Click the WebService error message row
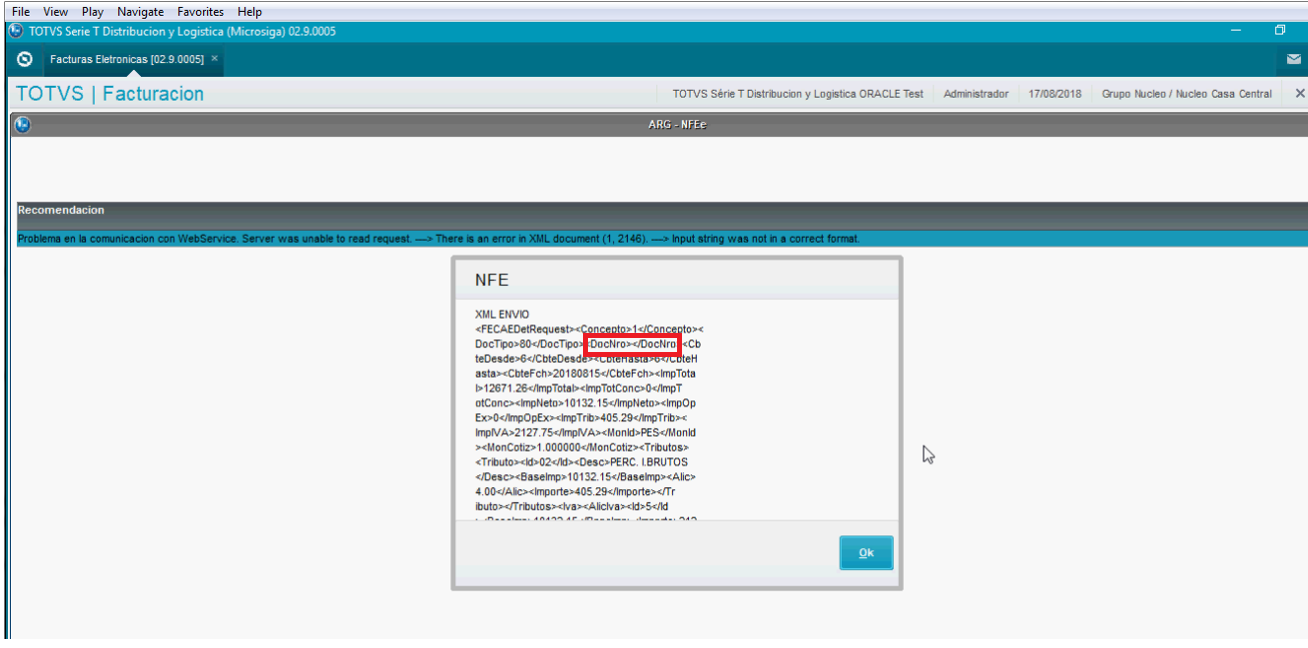1308x648 pixels. [x=662, y=239]
